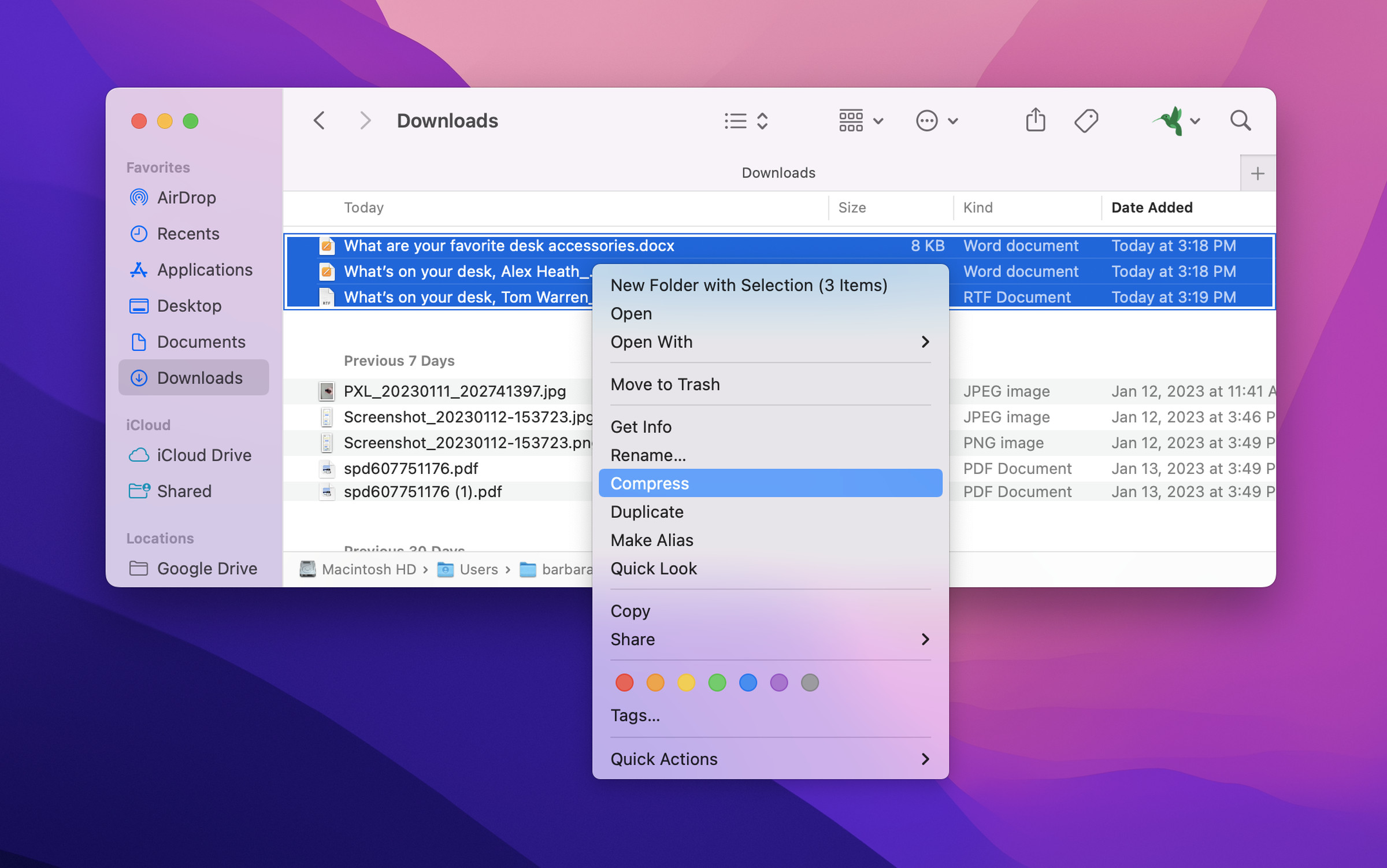
Task: Select the purple color tag swatch
Action: [x=778, y=683]
